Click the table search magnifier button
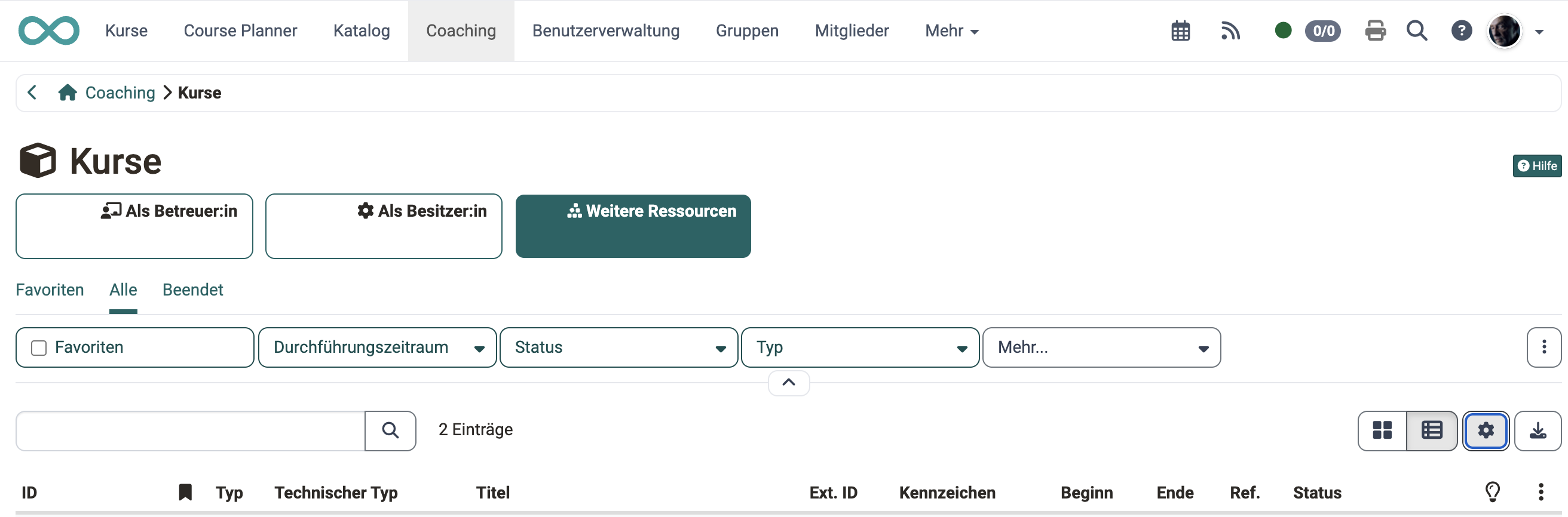Screen dimensions: 1568x517 [x=390, y=430]
